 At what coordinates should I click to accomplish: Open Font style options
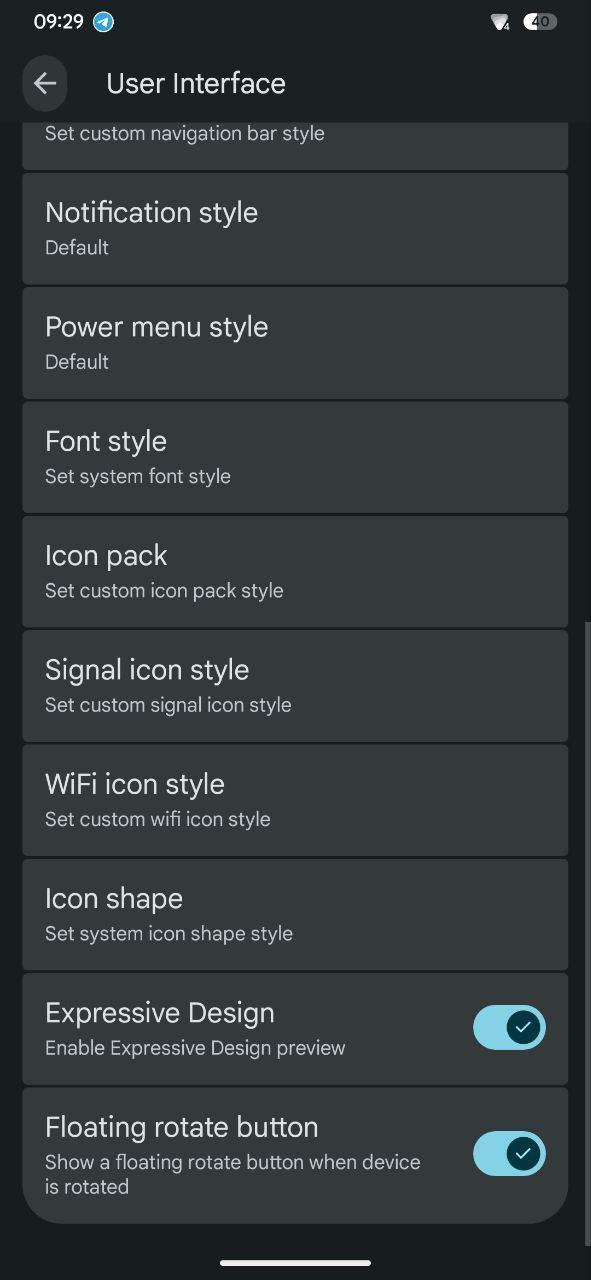(295, 457)
